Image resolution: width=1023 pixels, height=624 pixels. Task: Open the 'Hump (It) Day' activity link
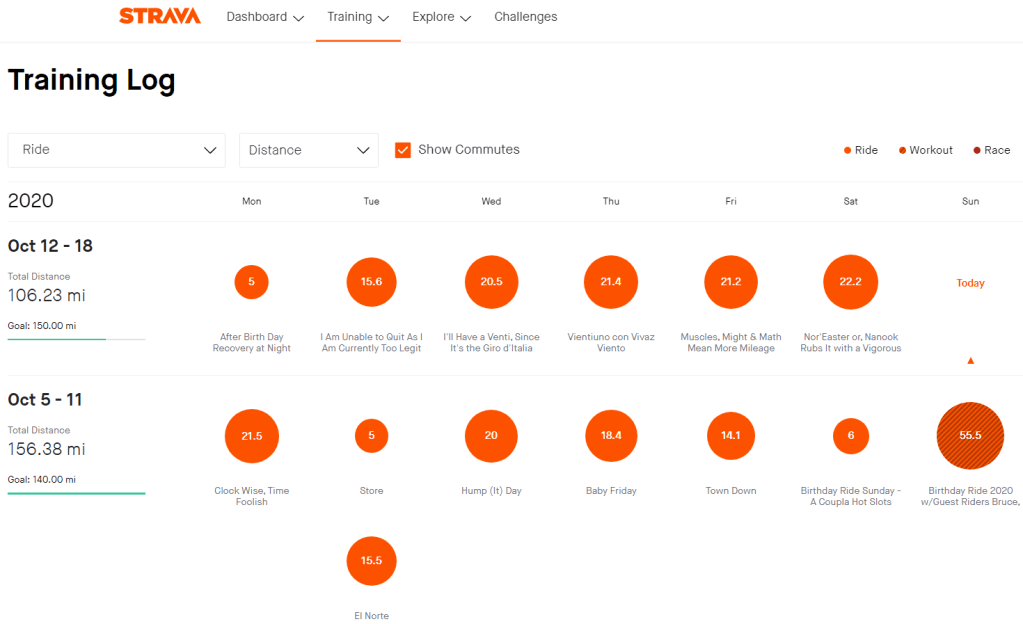pos(491,491)
